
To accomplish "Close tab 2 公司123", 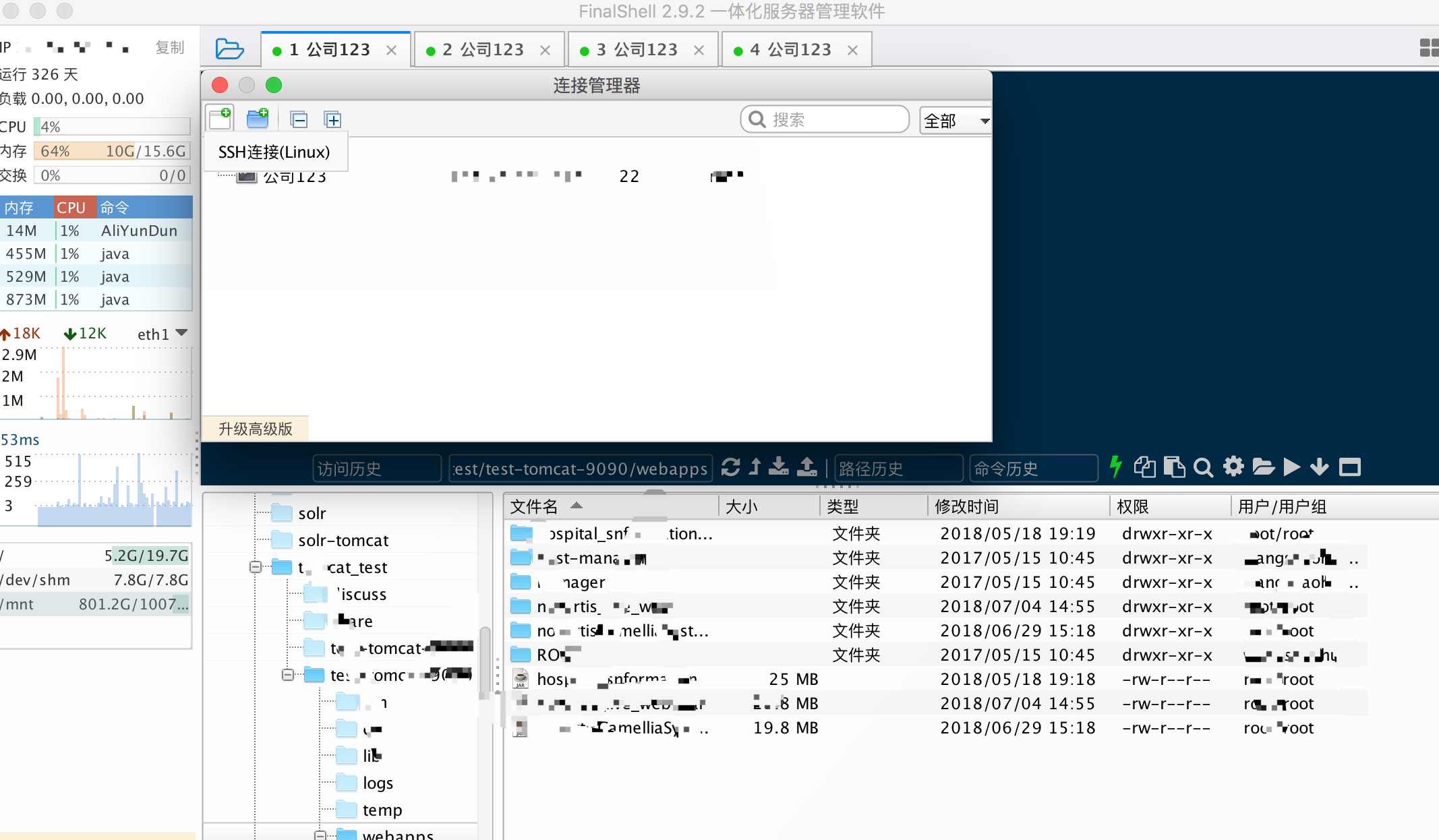I will [545, 51].
